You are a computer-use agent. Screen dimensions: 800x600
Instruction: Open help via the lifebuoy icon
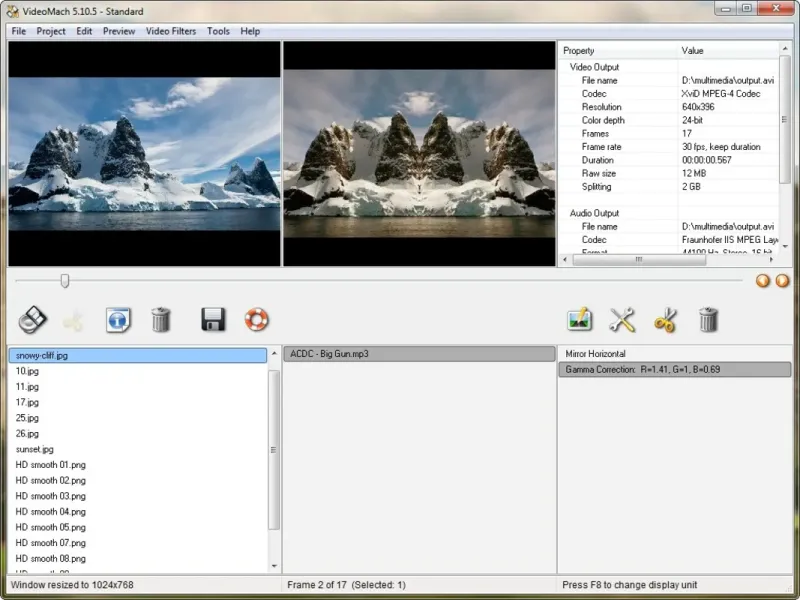(x=257, y=320)
